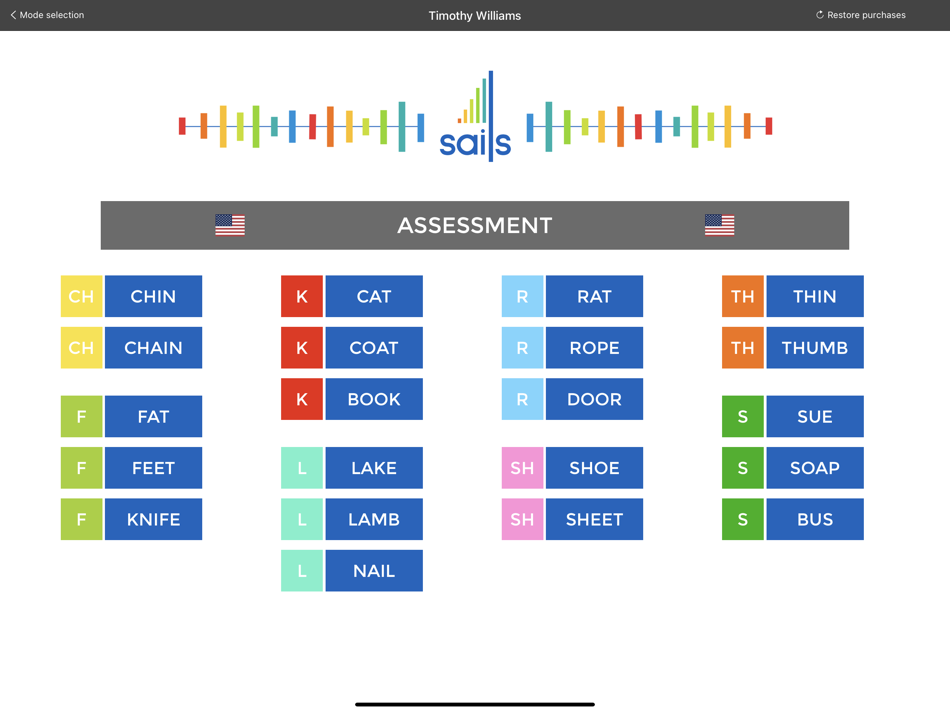
Task: Tap green S tile beside BUS
Action: [x=743, y=519]
